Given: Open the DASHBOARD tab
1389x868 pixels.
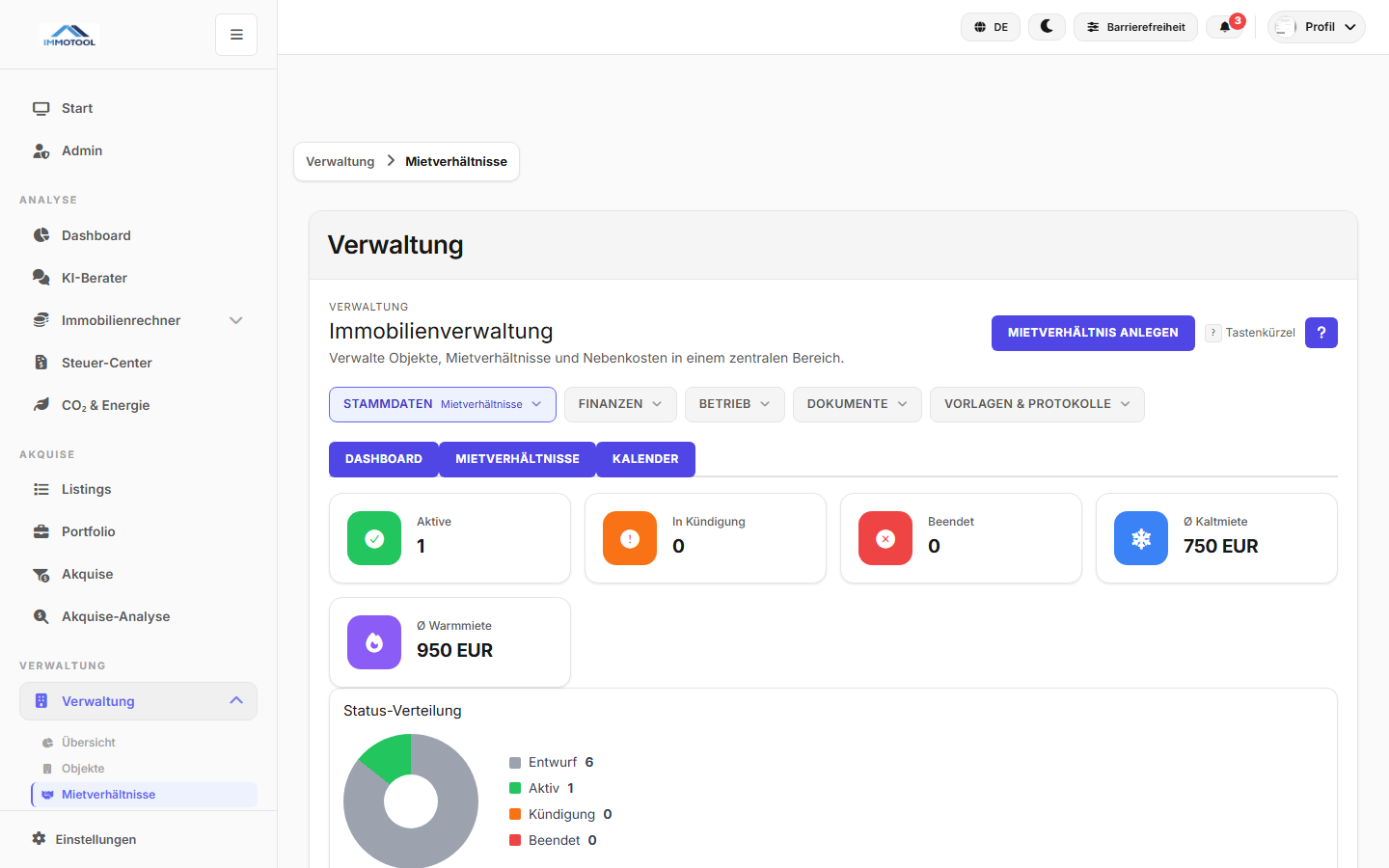Looking at the screenshot, I should tap(383, 459).
